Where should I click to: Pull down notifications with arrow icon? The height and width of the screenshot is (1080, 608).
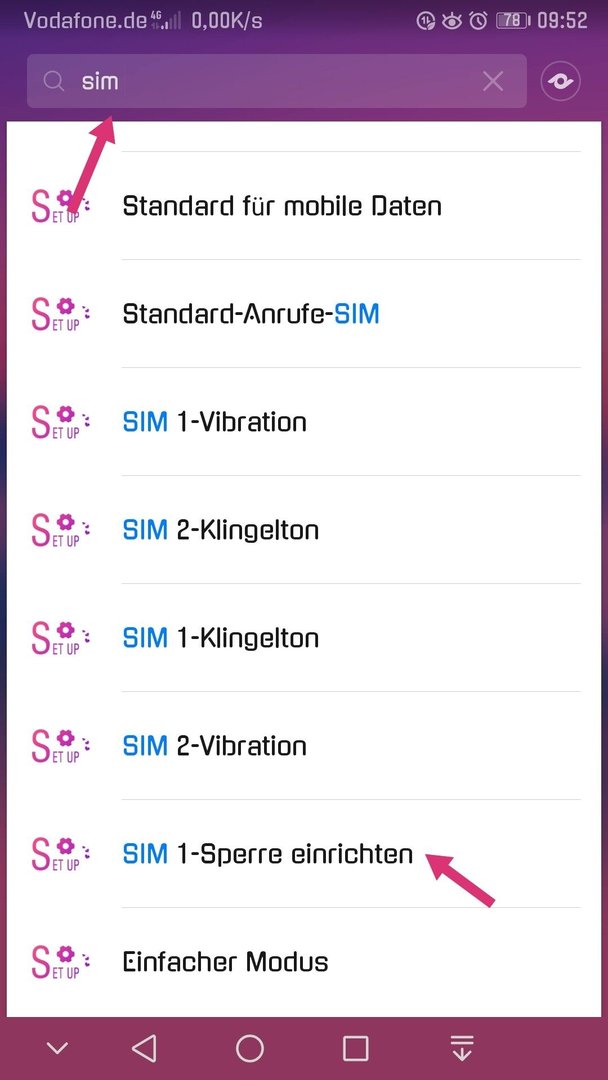click(462, 1048)
